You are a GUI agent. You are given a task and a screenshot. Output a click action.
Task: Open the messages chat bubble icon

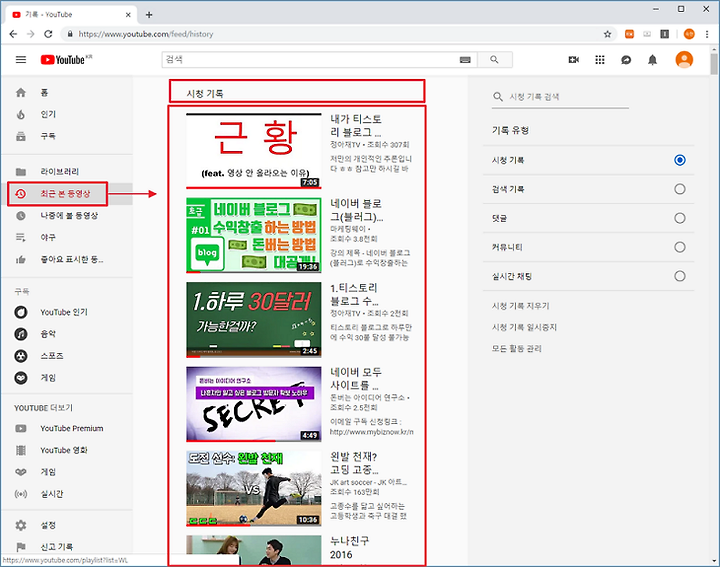pos(626,60)
